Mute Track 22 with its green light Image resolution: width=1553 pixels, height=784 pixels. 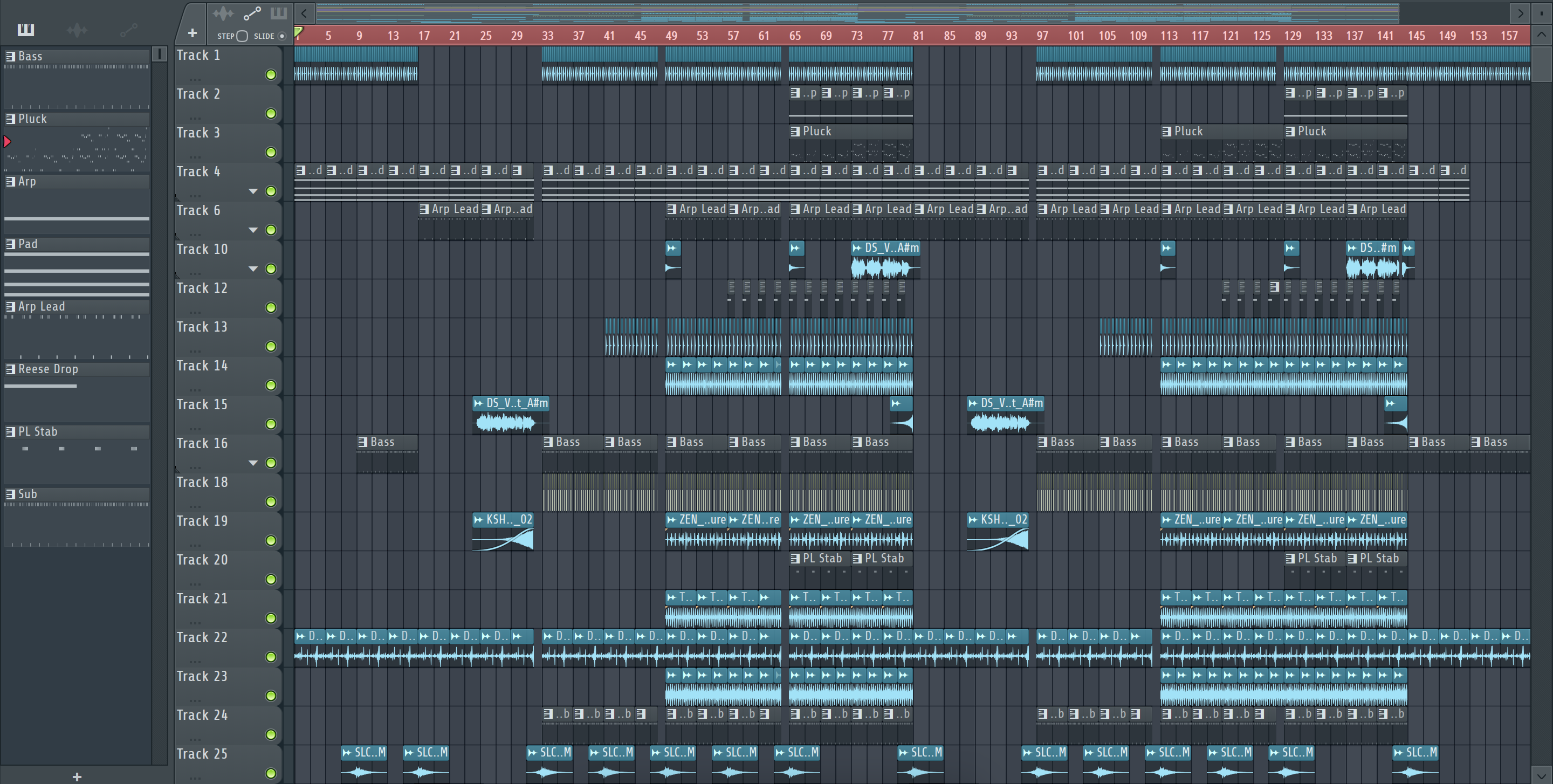[x=271, y=657]
